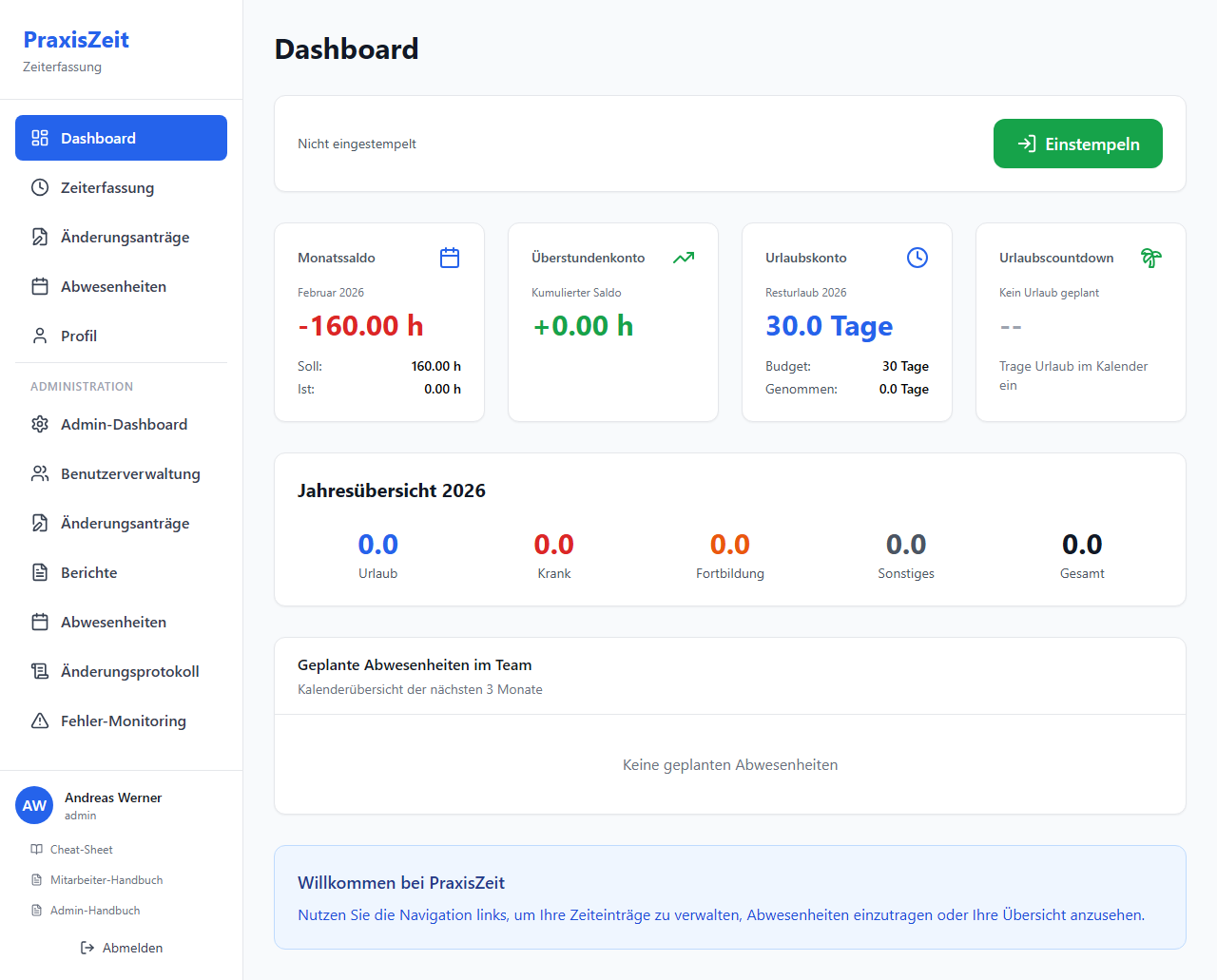The image size is (1217, 980).
Task: Click the Geplante Abwesenheiten im Team heading
Action: [x=415, y=664]
